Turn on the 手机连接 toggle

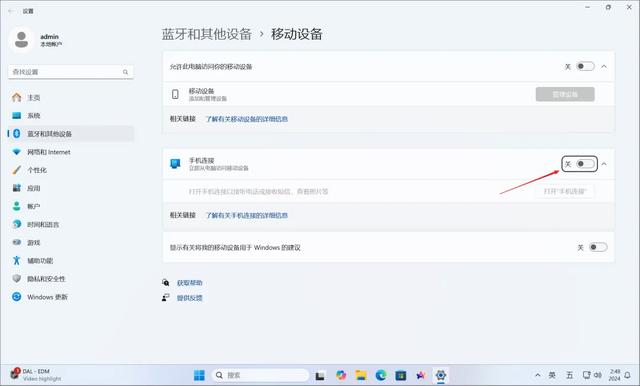pos(585,164)
